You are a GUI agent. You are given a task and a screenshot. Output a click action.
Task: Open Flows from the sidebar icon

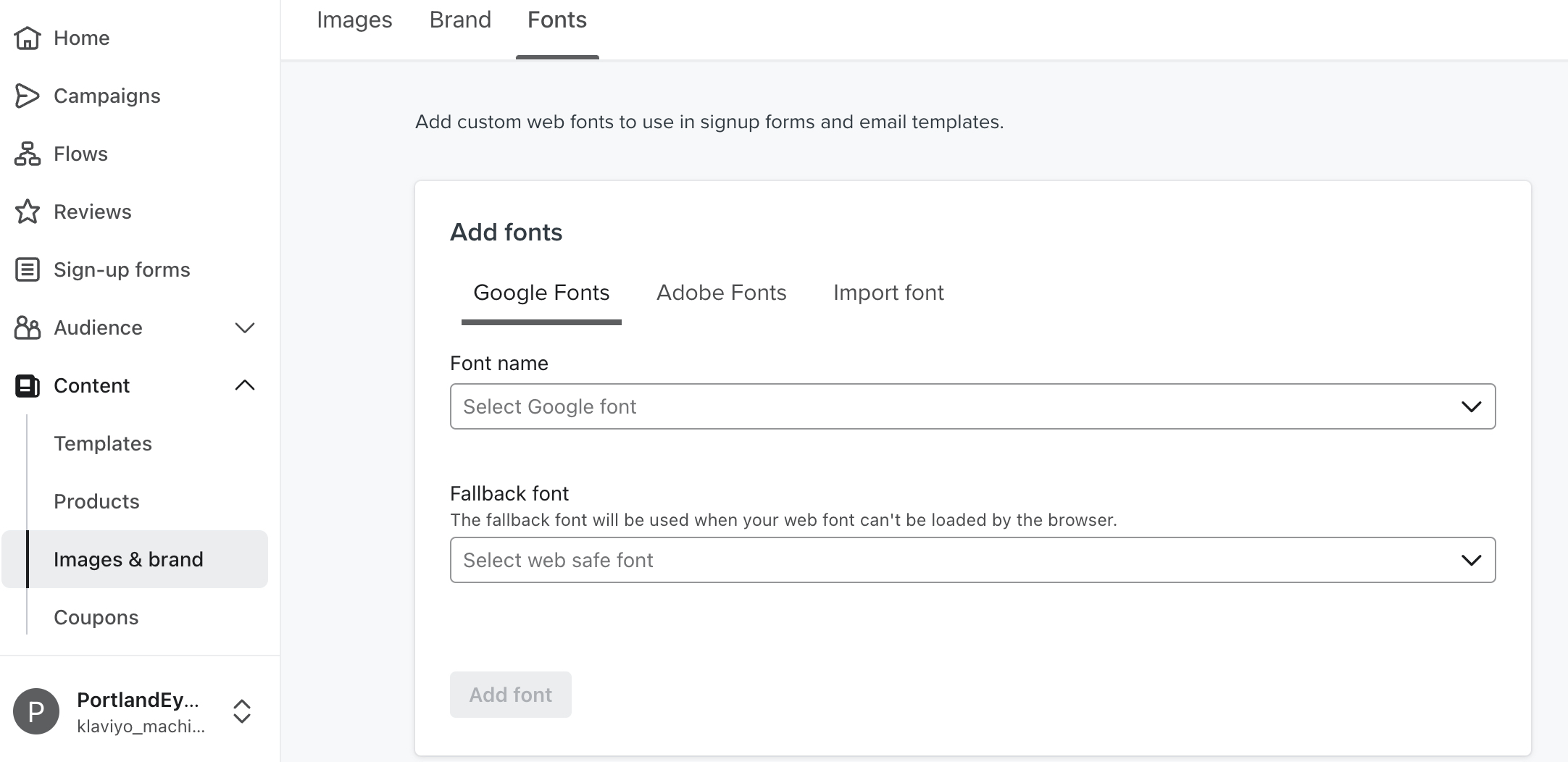[27, 153]
